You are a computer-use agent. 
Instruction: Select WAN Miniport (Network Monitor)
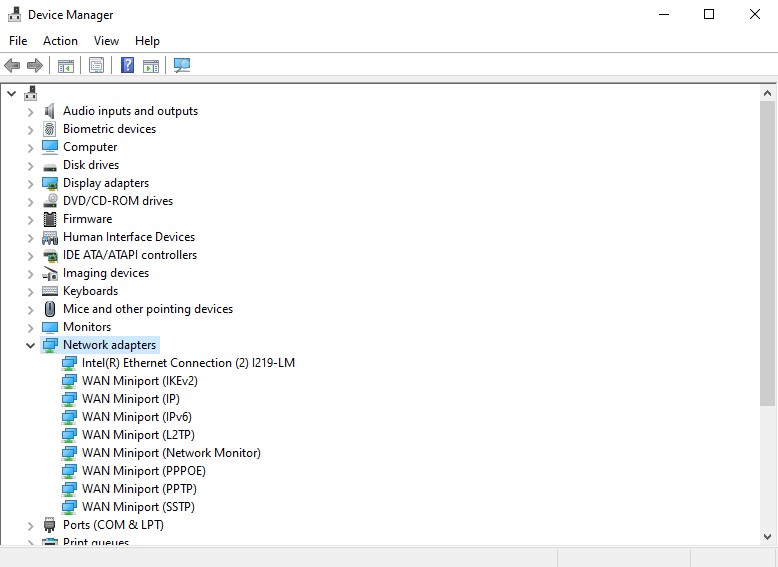[x=171, y=453]
